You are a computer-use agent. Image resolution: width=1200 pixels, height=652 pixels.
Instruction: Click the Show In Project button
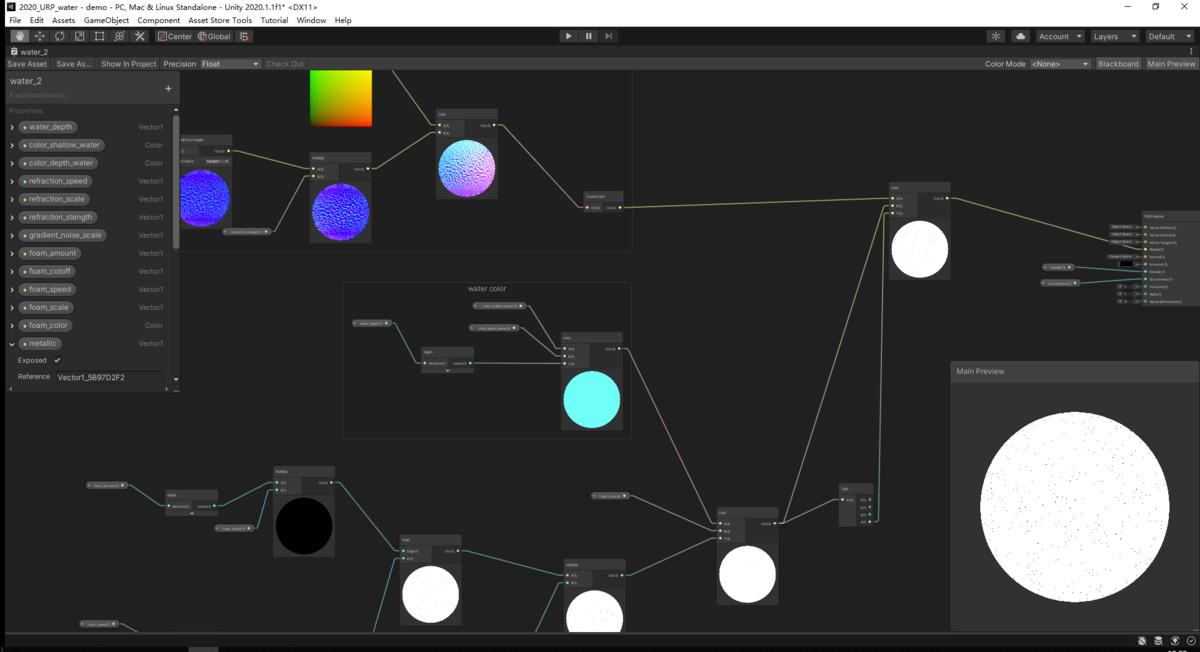[129, 64]
